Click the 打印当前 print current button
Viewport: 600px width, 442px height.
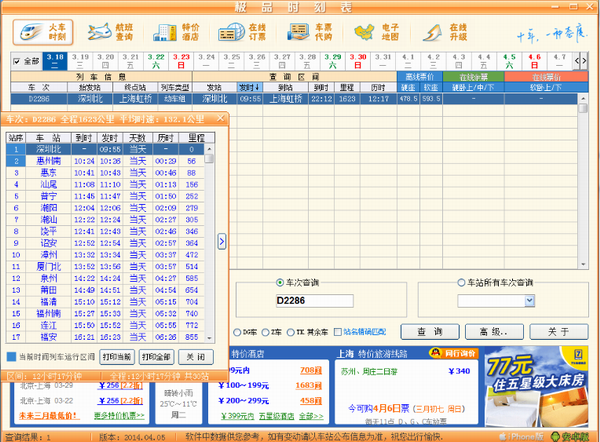pyautogui.click(x=117, y=357)
